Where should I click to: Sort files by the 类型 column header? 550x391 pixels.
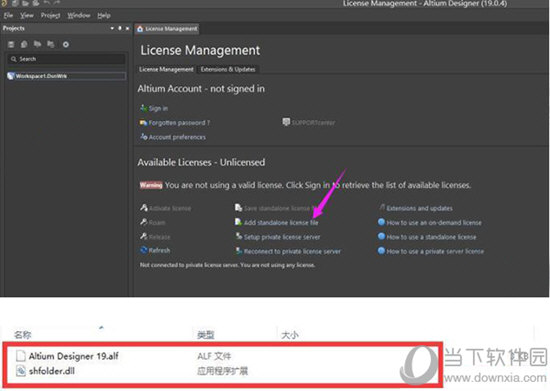click(x=206, y=335)
